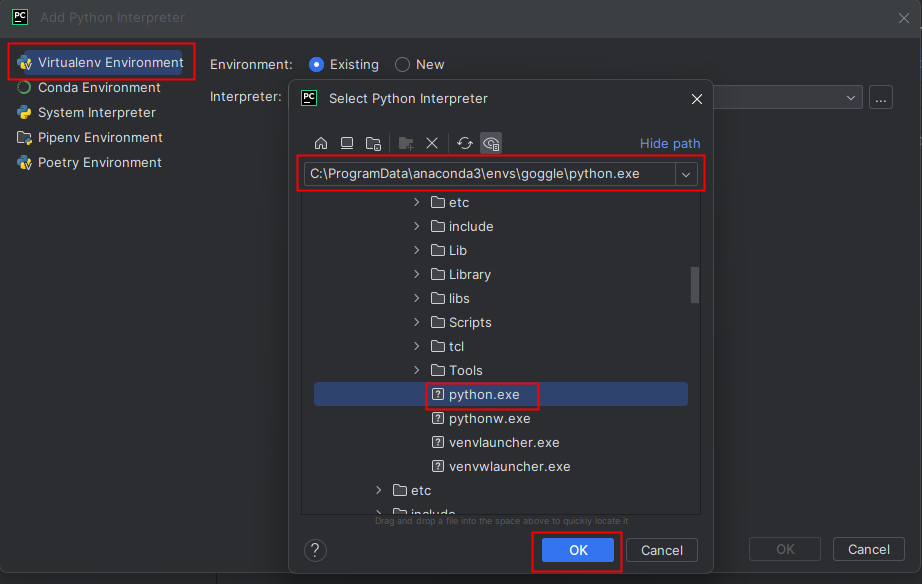Expand the Tools folder node
Screen dimensions: 922x584
pos(417,370)
